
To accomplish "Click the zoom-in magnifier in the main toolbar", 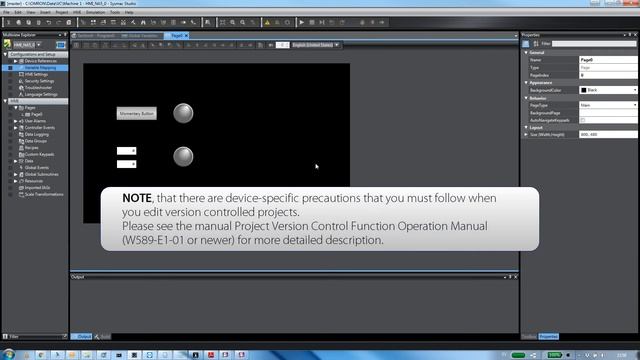I will point(233,22).
